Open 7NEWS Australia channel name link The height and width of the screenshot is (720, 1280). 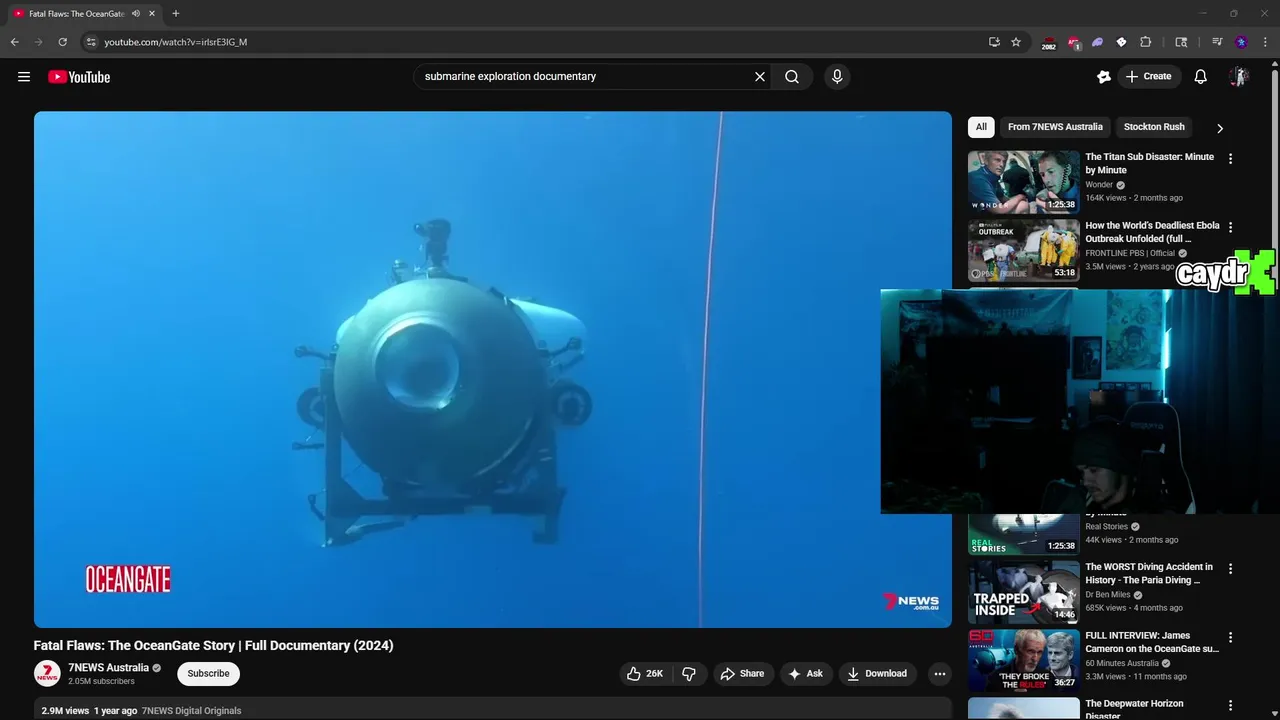[x=108, y=668]
